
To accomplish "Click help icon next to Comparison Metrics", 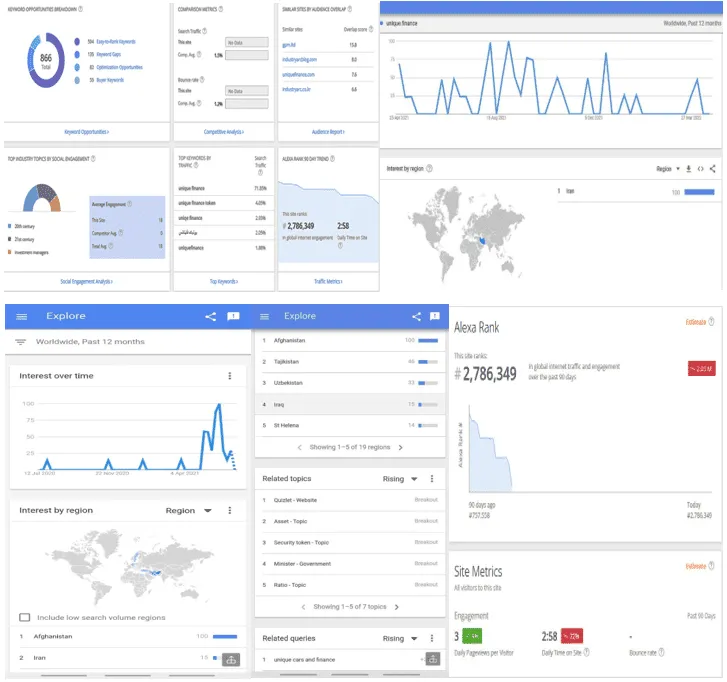I will click(221, 9).
